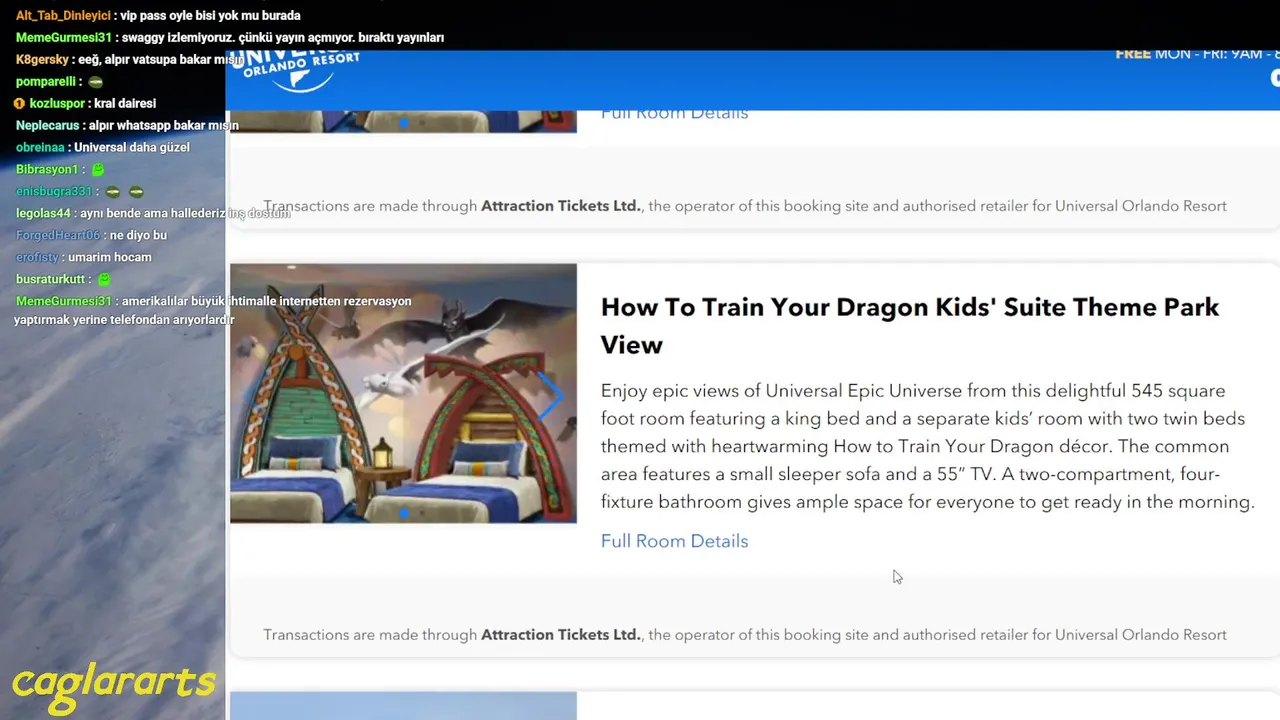Viewport: 1280px width, 720px height.
Task: Click chat username kozluspor
Action: click(x=57, y=104)
